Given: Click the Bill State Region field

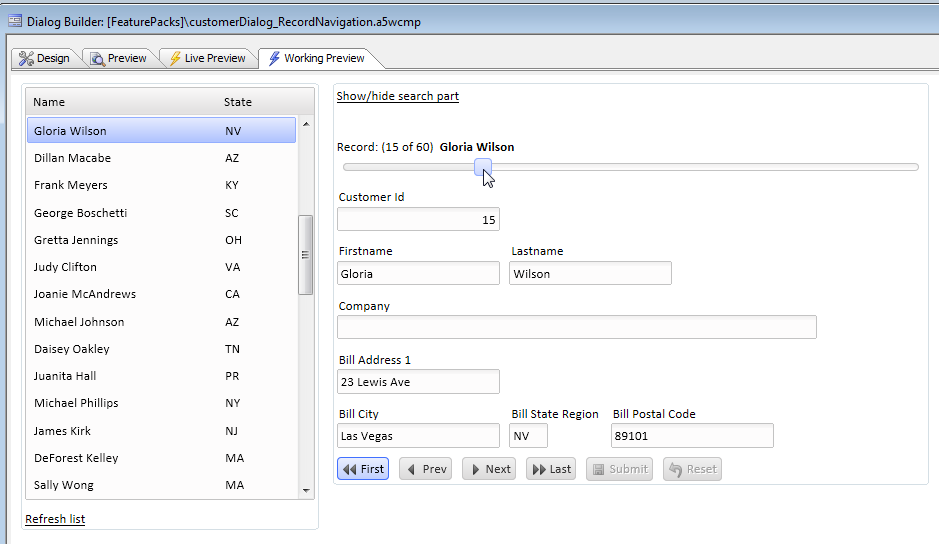Looking at the screenshot, I should pos(528,436).
